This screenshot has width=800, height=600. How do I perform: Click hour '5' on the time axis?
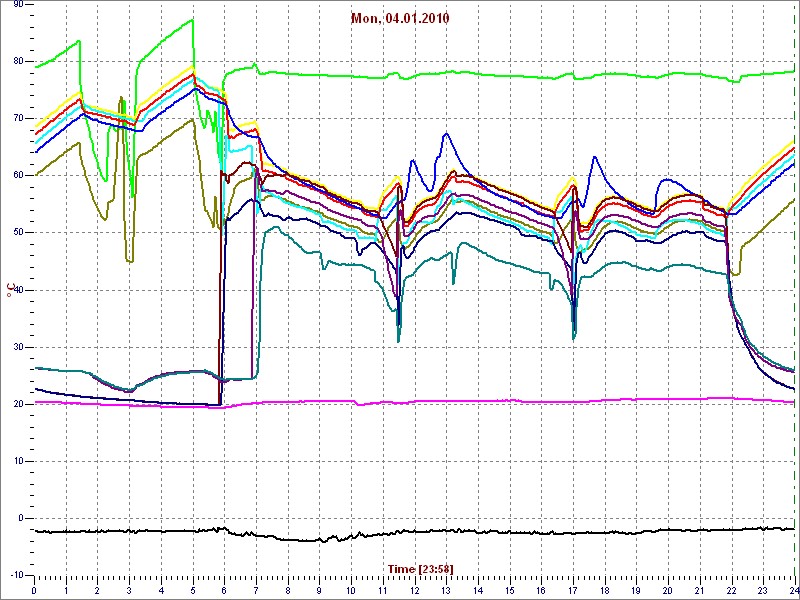192,589
